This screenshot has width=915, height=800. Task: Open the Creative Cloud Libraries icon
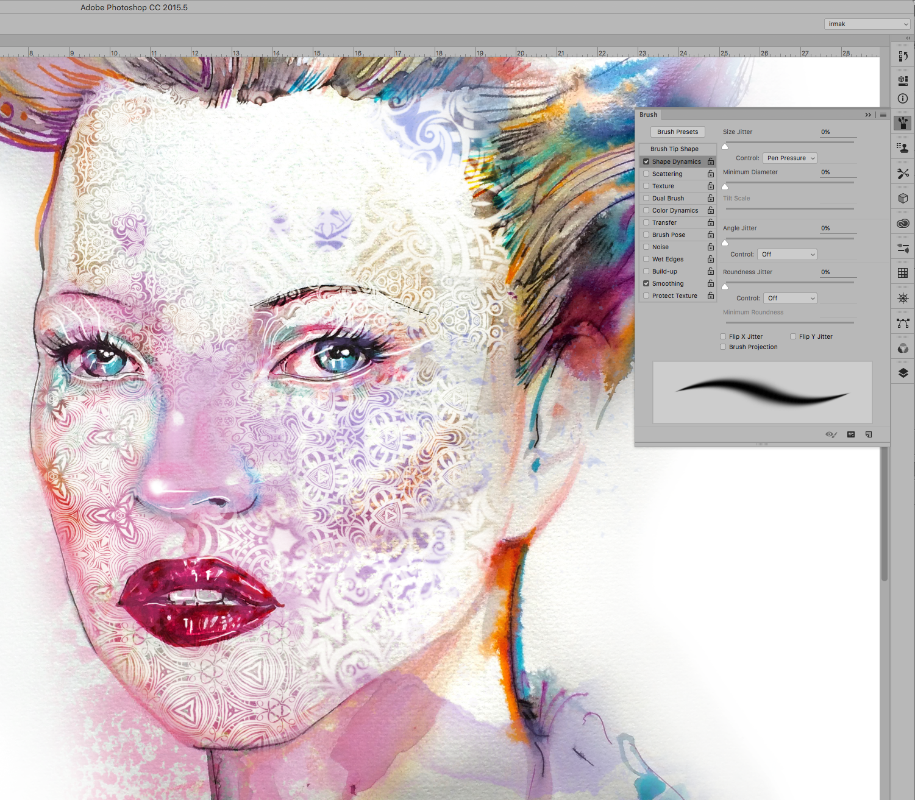tap(903, 223)
